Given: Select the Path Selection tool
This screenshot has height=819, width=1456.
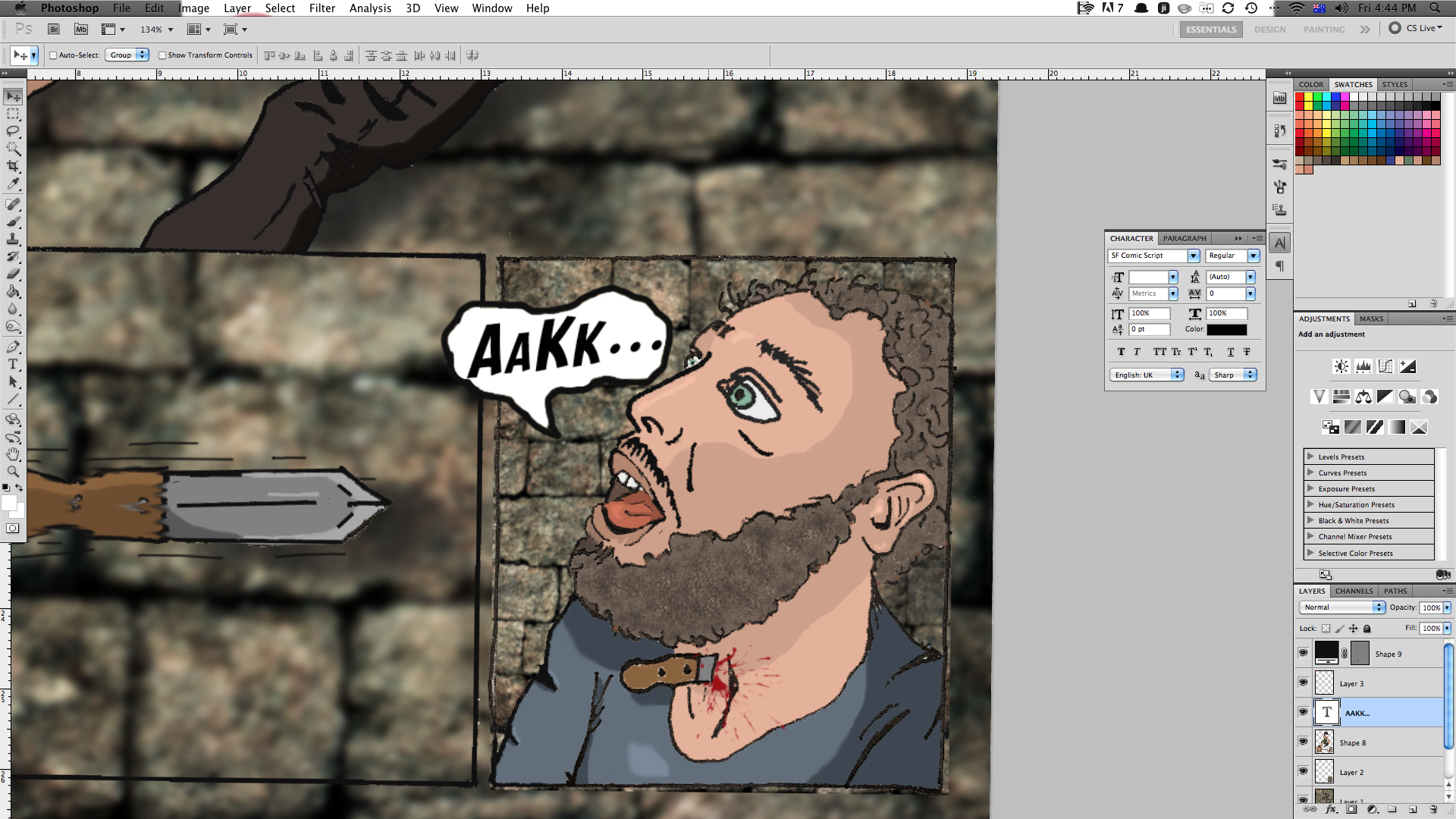Looking at the screenshot, I should click(x=13, y=381).
